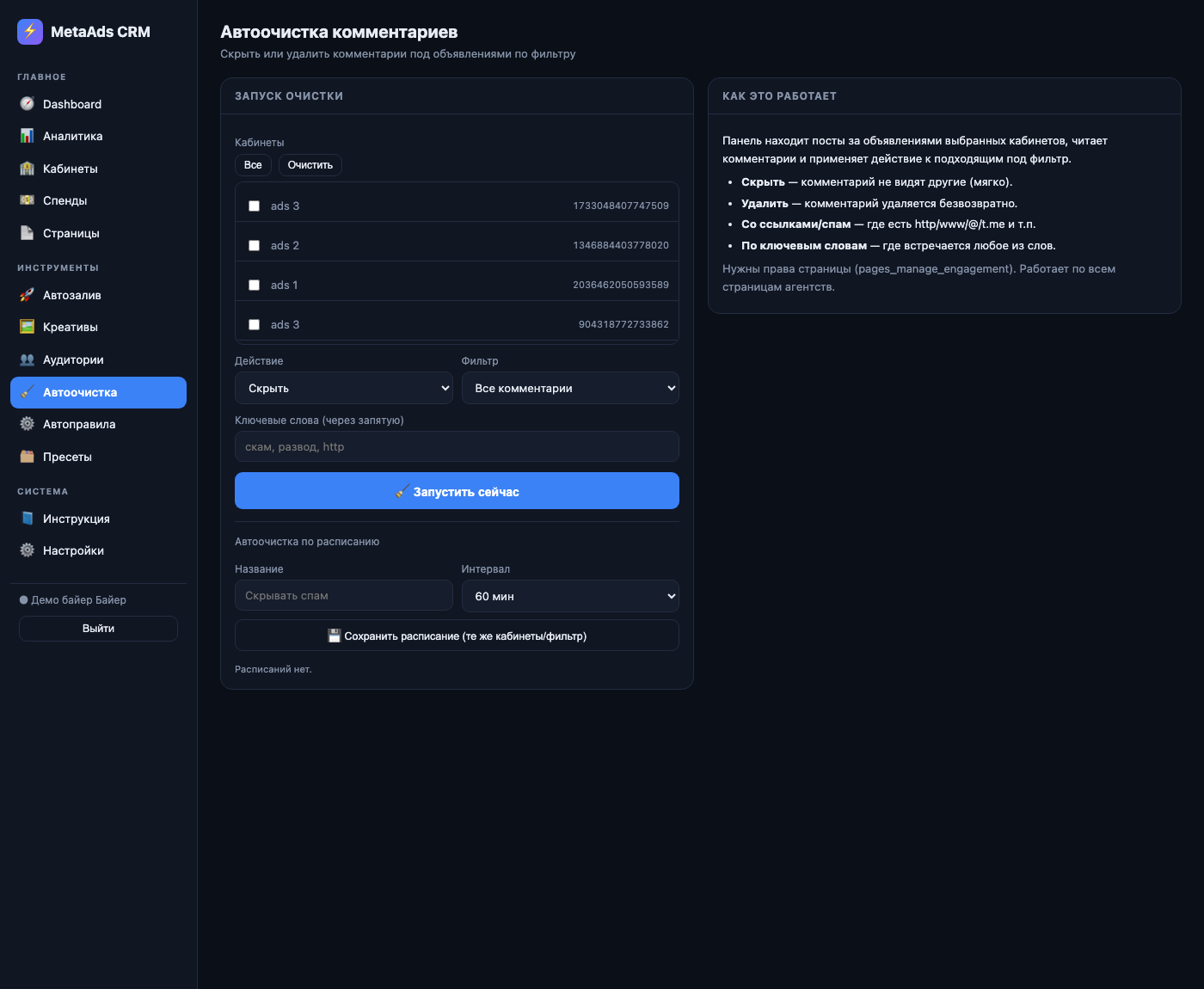1204x989 pixels.
Task: Open Инструкция from the sidebar
Action: pyautogui.click(x=98, y=519)
